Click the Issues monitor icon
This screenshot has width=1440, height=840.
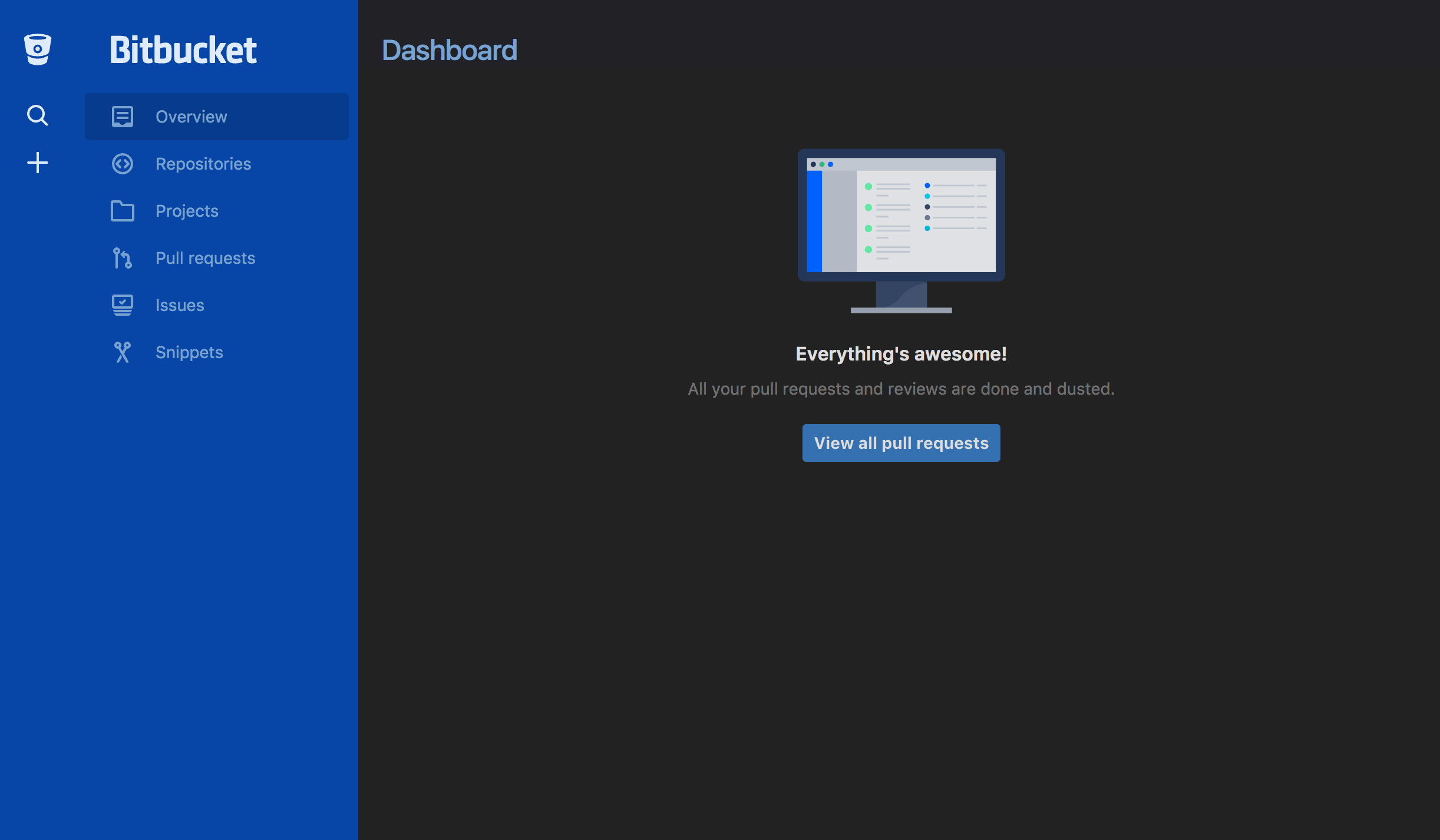pos(122,305)
